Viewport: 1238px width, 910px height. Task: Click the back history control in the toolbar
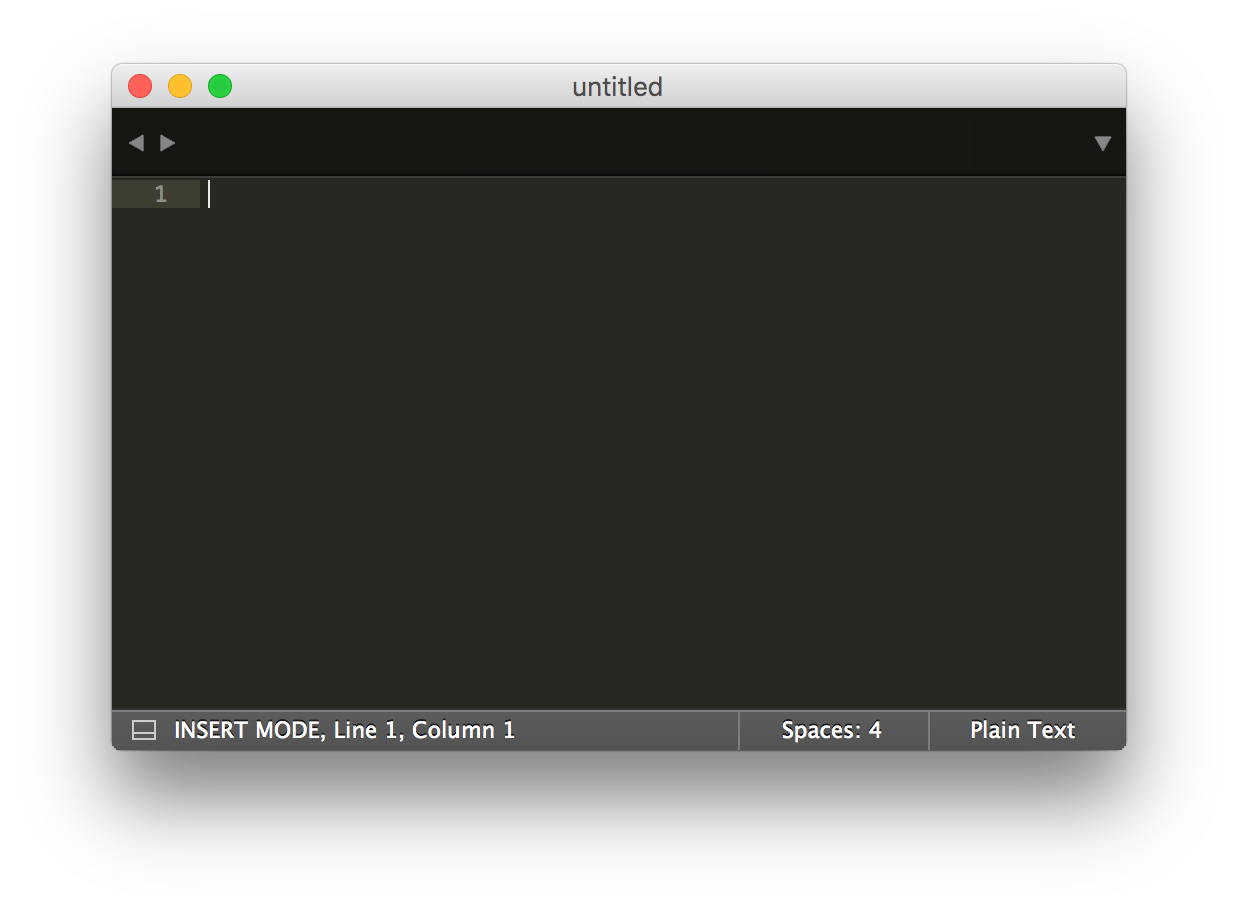(137, 142)
